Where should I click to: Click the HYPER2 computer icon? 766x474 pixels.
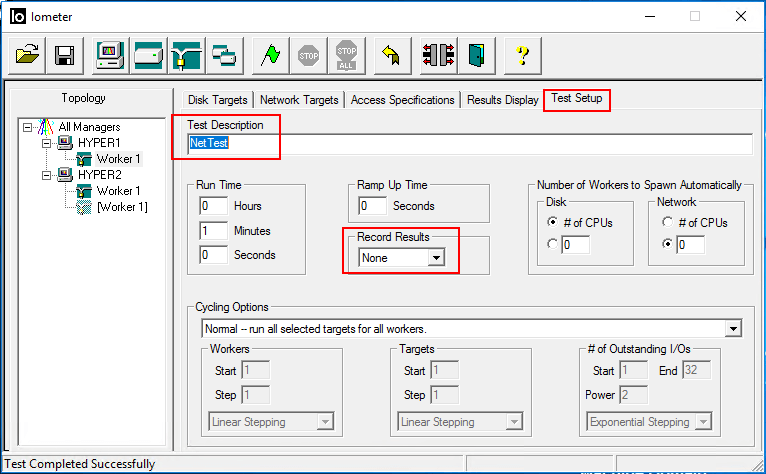pyautogui.click(x=64, y=174)
